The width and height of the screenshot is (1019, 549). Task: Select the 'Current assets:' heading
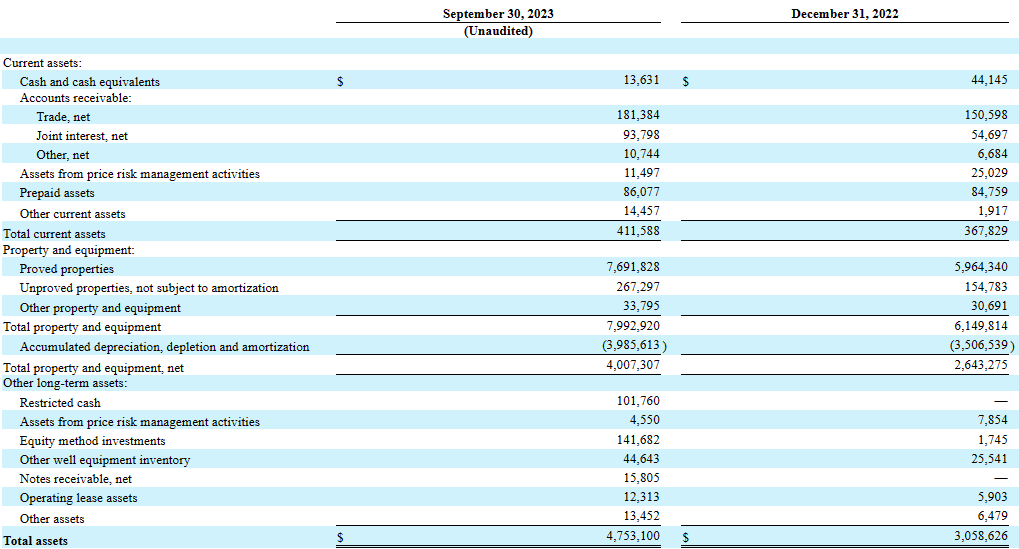tap(42, 63)
